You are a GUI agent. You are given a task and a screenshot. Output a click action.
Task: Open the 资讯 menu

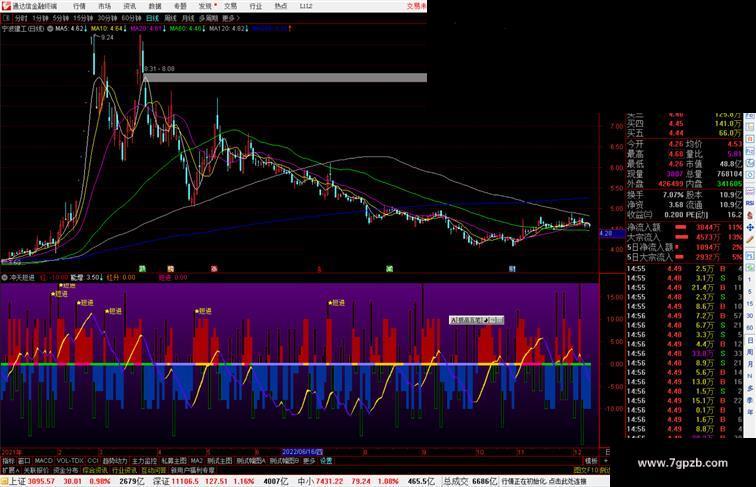(129, 6)
